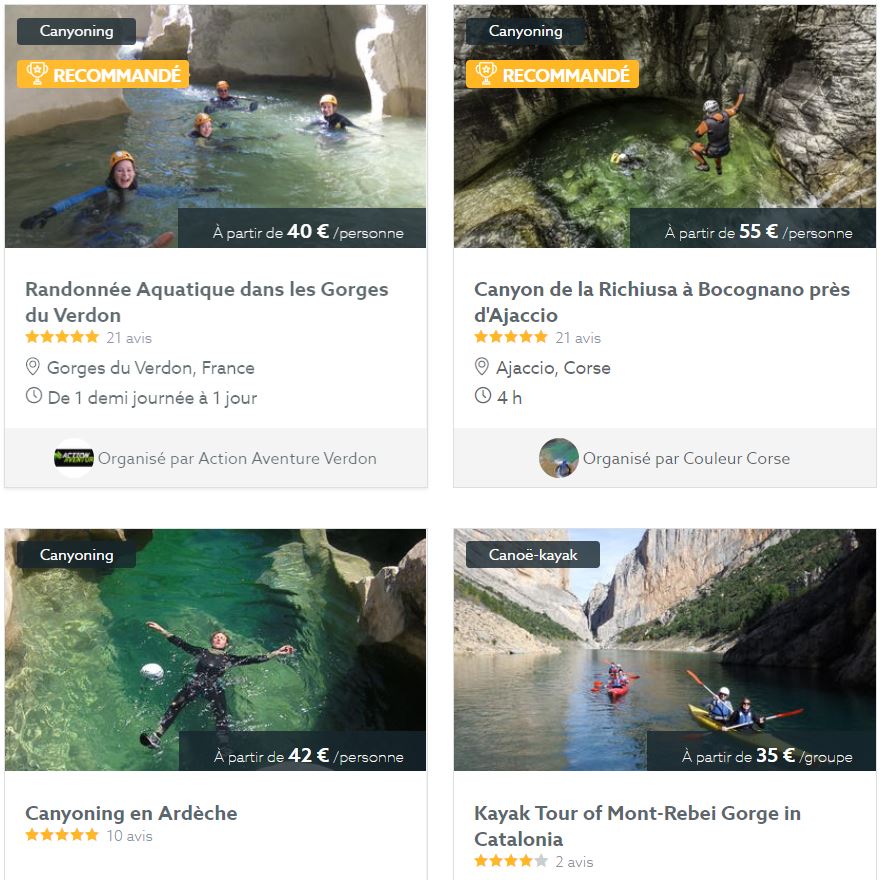The width and height of the screenshot is (883, 880).
Task: View 21 avis for Canyon de la Richiusa
Action: [578, 338]
